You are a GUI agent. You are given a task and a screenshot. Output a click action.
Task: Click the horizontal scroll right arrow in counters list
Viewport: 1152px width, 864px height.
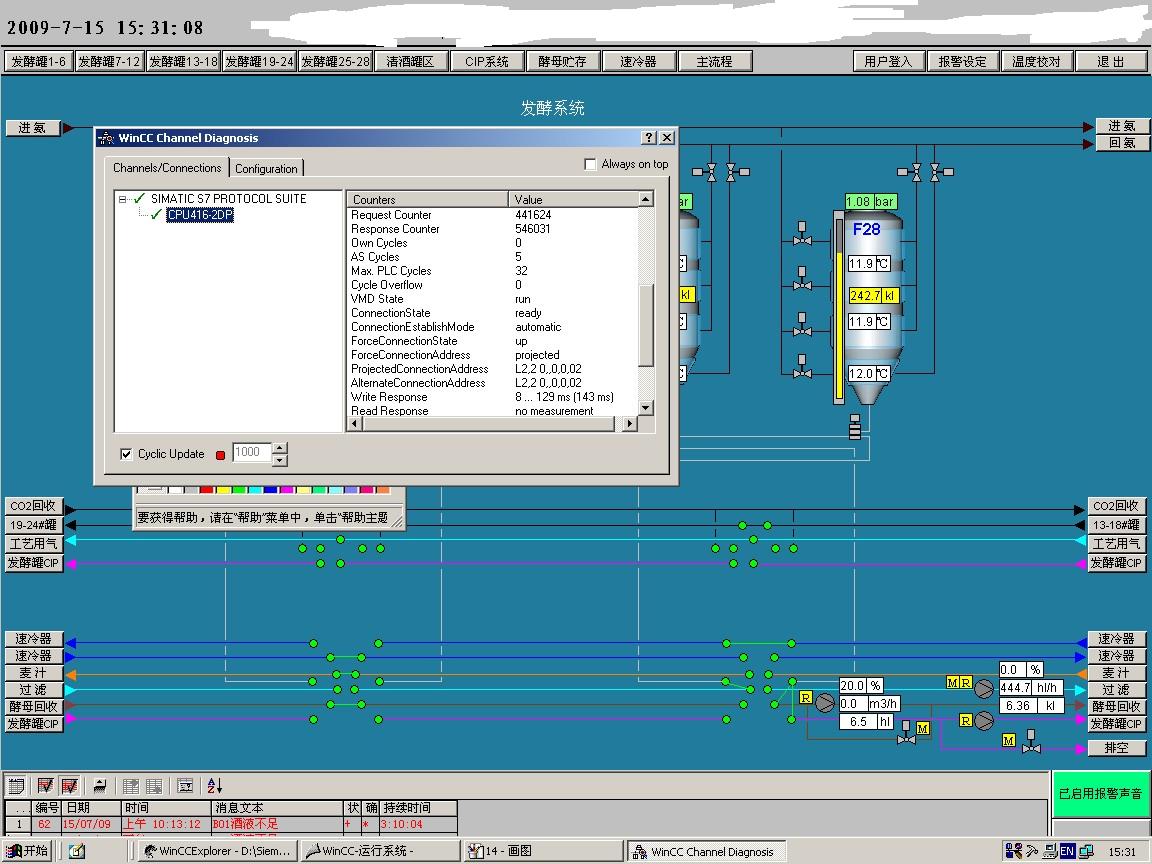(629, 423)
